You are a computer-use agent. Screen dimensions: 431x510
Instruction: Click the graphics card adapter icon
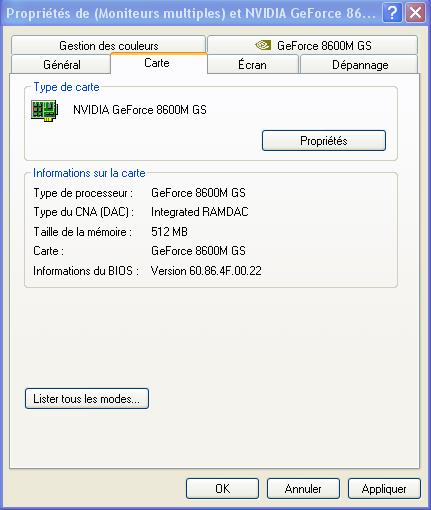click(45, 111)
